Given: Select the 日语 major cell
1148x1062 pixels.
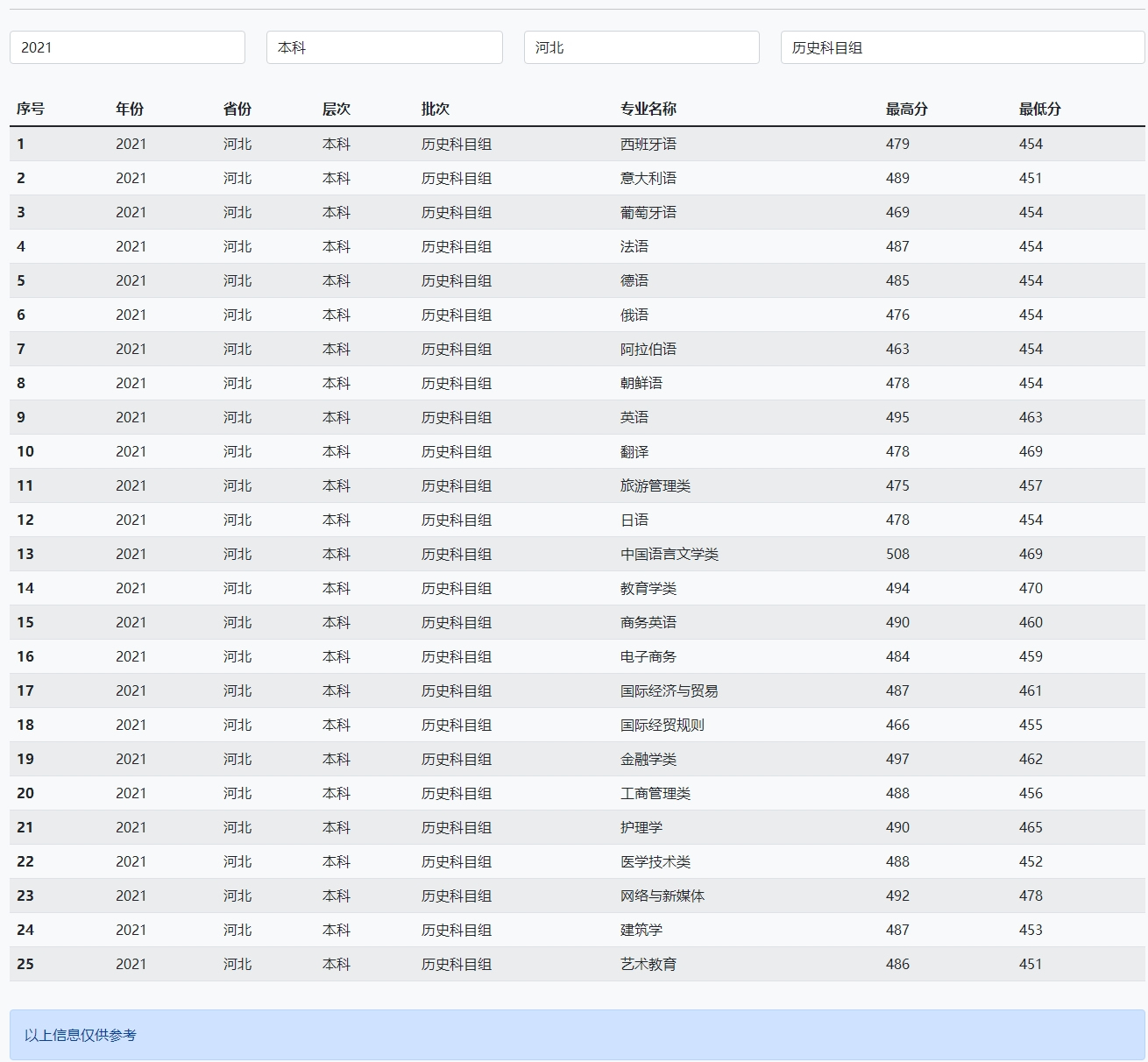Looking at the screenshot, I should click(x=634, y=520).
